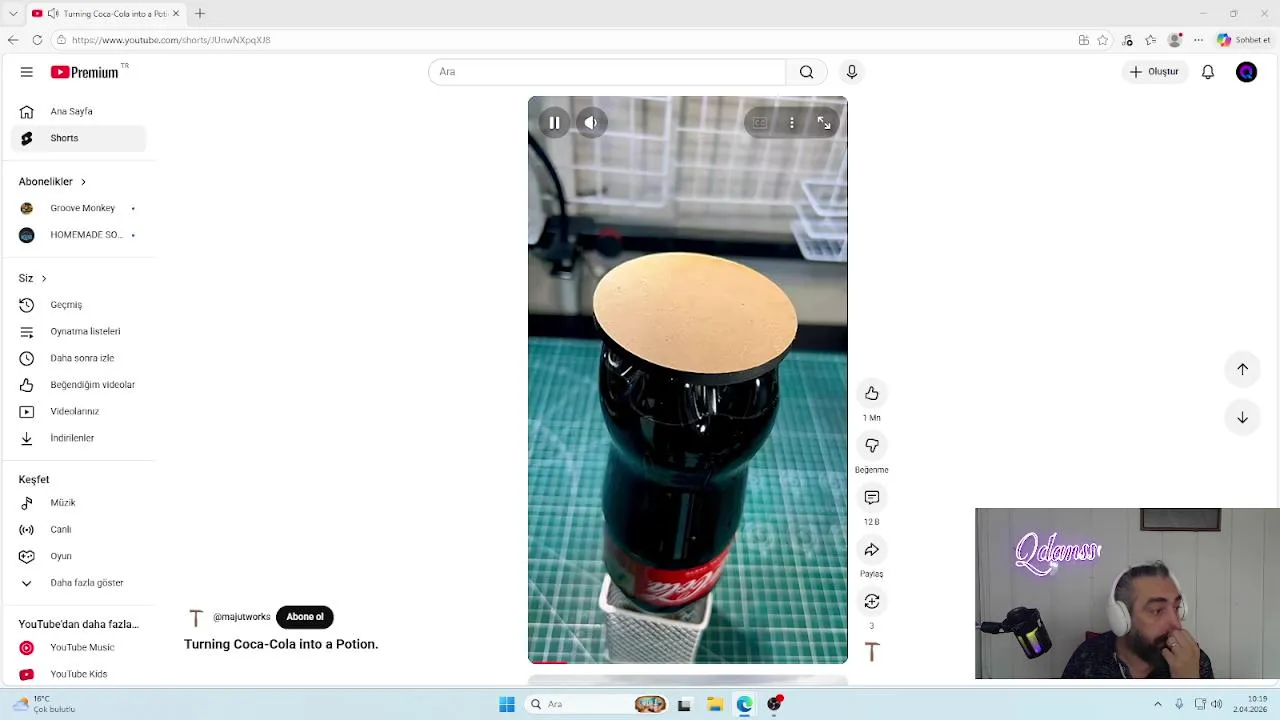This screenshot has width=1280, height=720.
Task: Enter fullscreen for the Short
Action: coord(824,123)
